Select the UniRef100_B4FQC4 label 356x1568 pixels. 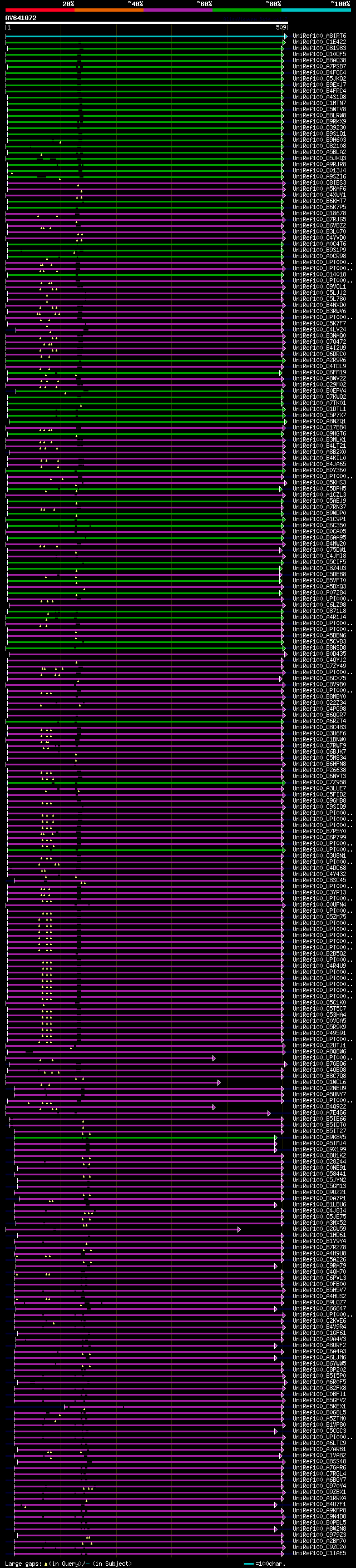pyautogui.click(x=319, y=72)
